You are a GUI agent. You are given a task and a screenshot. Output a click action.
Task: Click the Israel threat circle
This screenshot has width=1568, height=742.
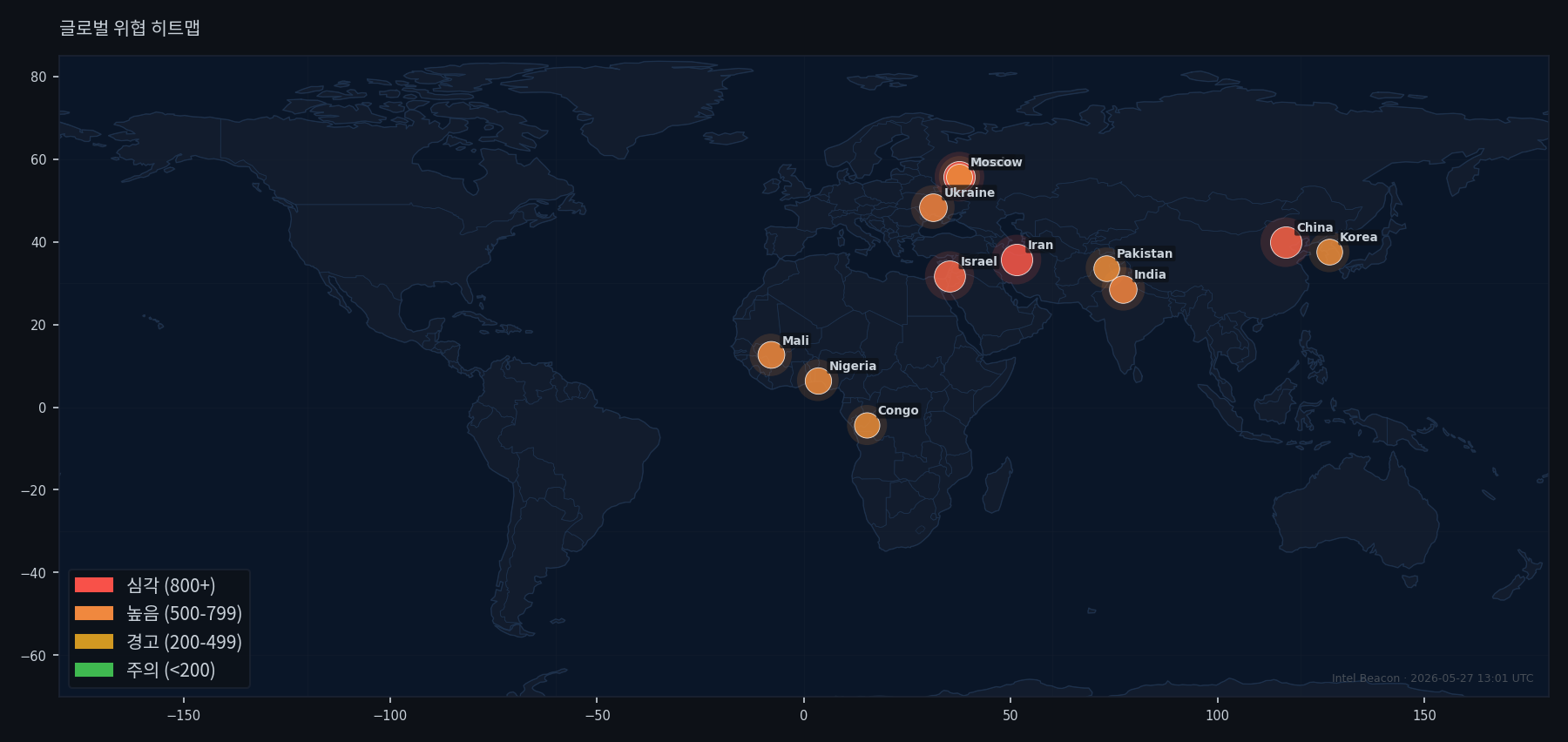click(950, 277)
